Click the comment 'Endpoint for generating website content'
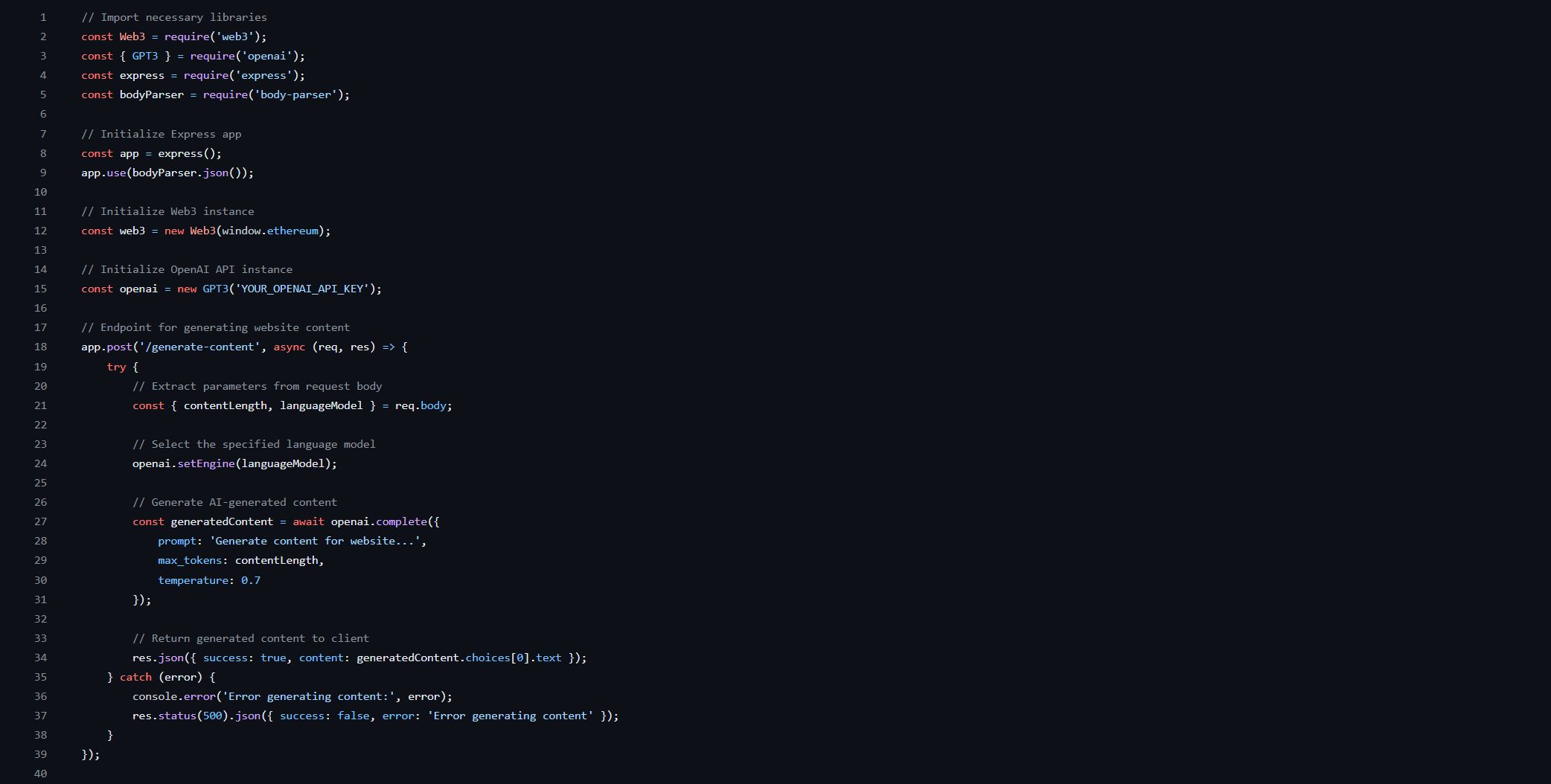 pos(216,327)
